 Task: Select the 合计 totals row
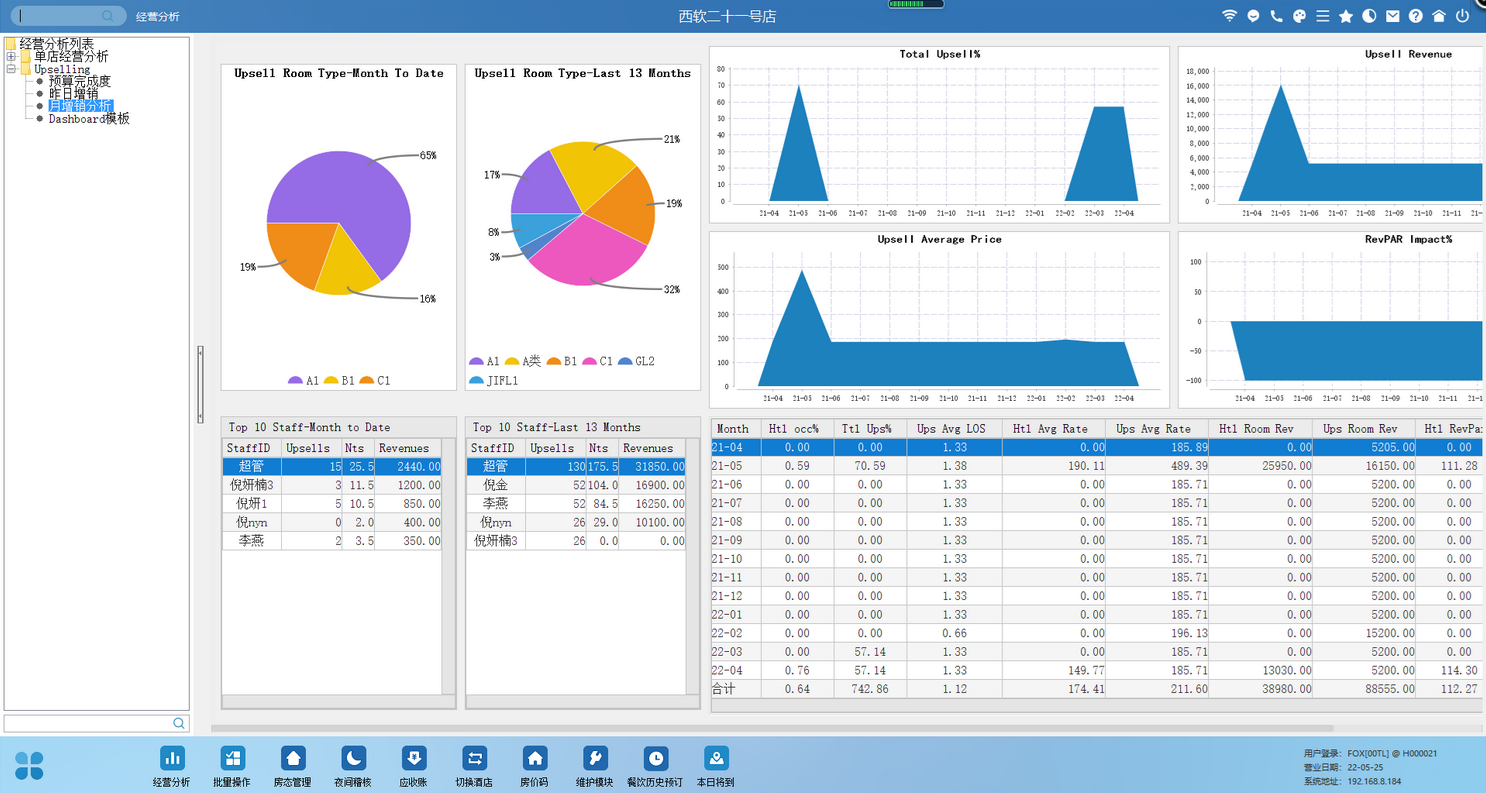coord(1097,689)
